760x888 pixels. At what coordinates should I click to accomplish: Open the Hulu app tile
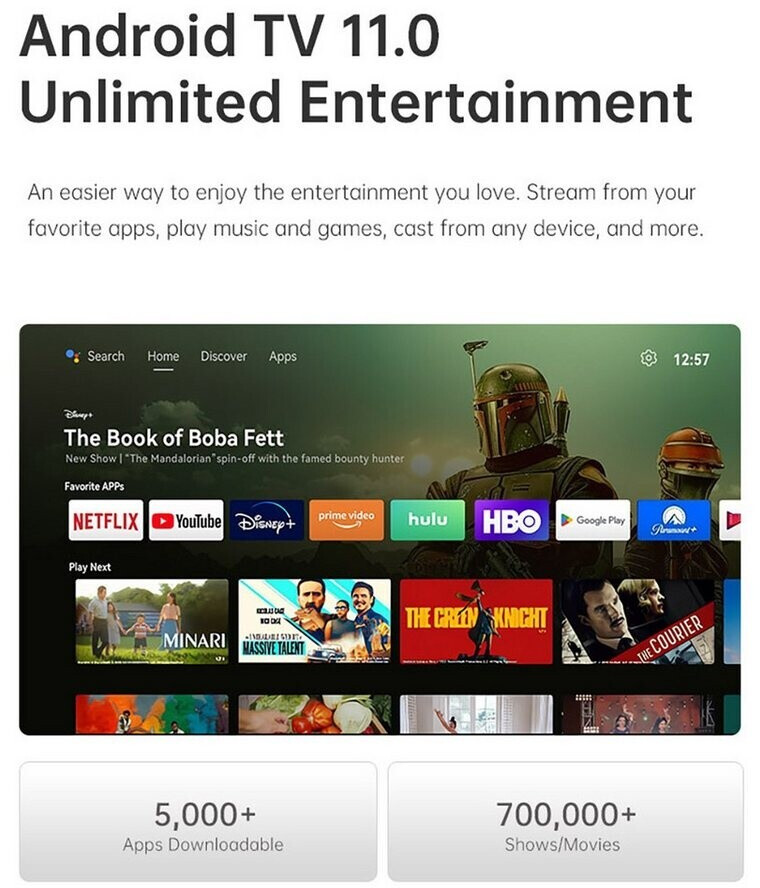point(428,520)
